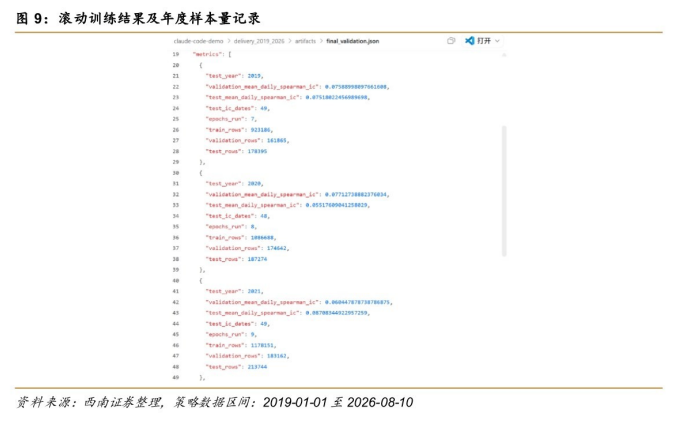The image size is (677, 423).
Task: Click the closing brace on line 39
Action: (202, 270)
